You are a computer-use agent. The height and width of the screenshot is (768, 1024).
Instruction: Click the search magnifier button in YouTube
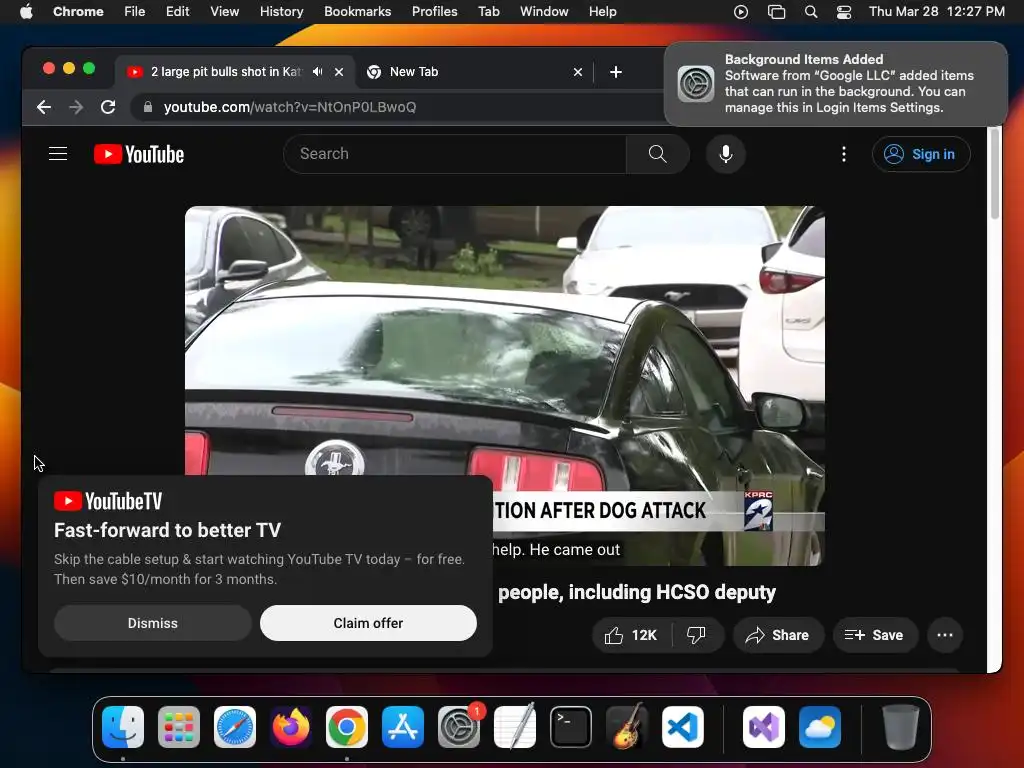pyautogui.click(x=658, y=154)
